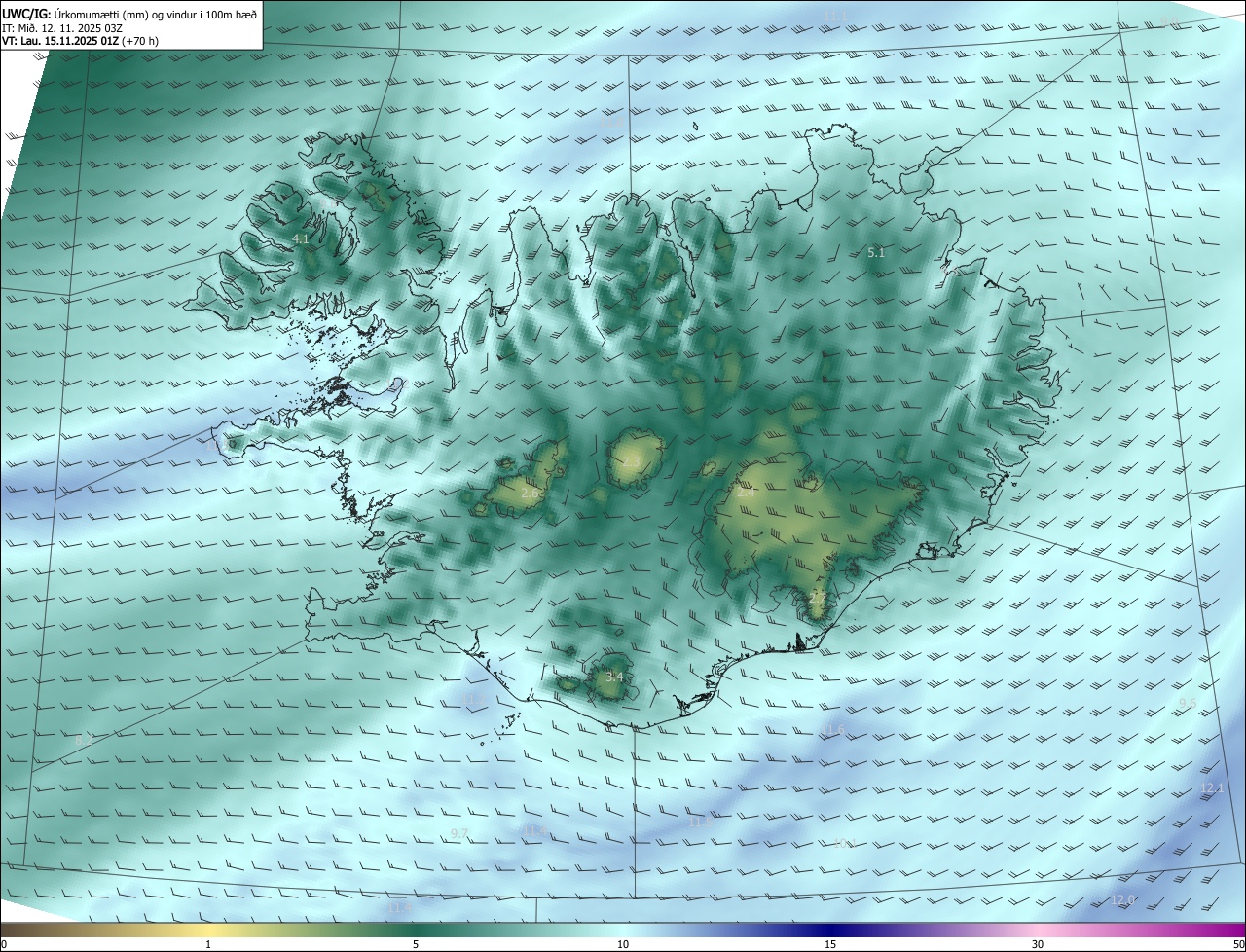Viewport: 1246px width, 952px height.
Task: Select the 10 tick on the colour scale
Action: coord(623,944)
